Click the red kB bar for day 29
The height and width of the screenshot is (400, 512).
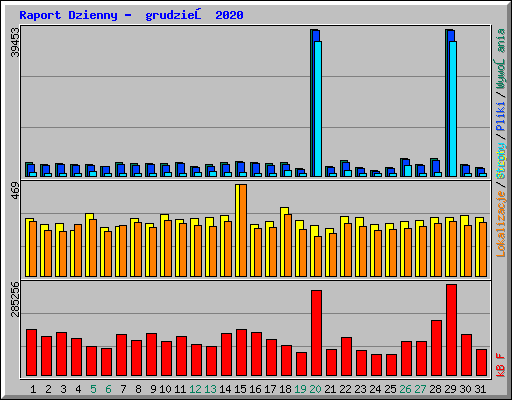click(452, 330)
